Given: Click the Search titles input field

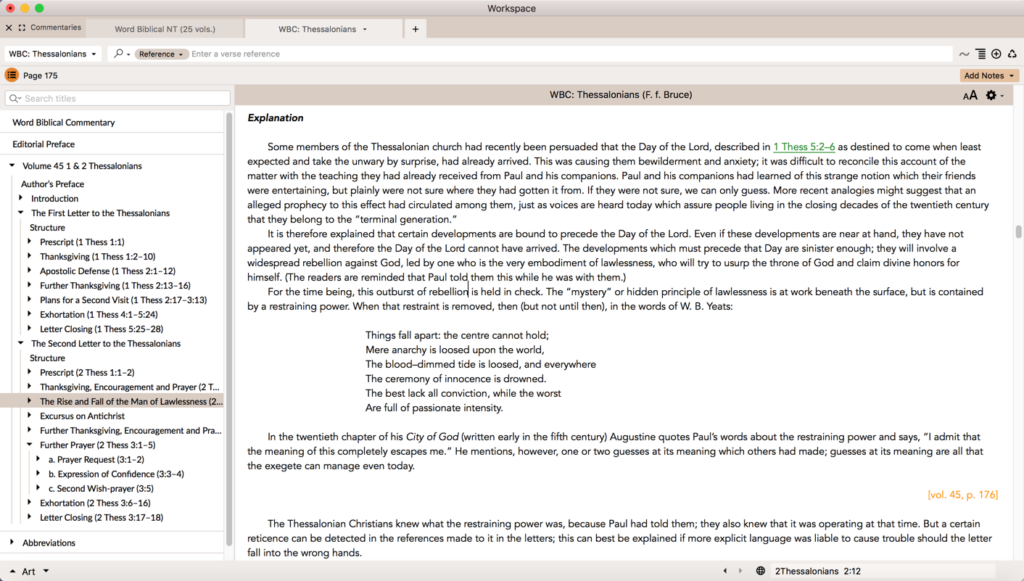Looking at the screenshot, I should 118,100.
